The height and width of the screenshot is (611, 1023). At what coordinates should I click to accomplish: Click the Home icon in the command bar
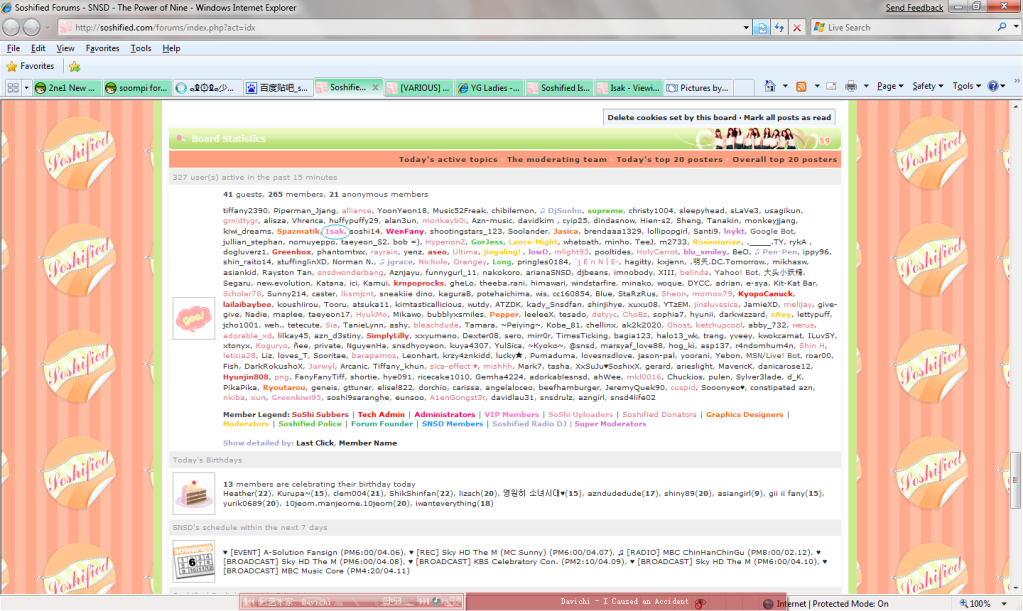770,86
